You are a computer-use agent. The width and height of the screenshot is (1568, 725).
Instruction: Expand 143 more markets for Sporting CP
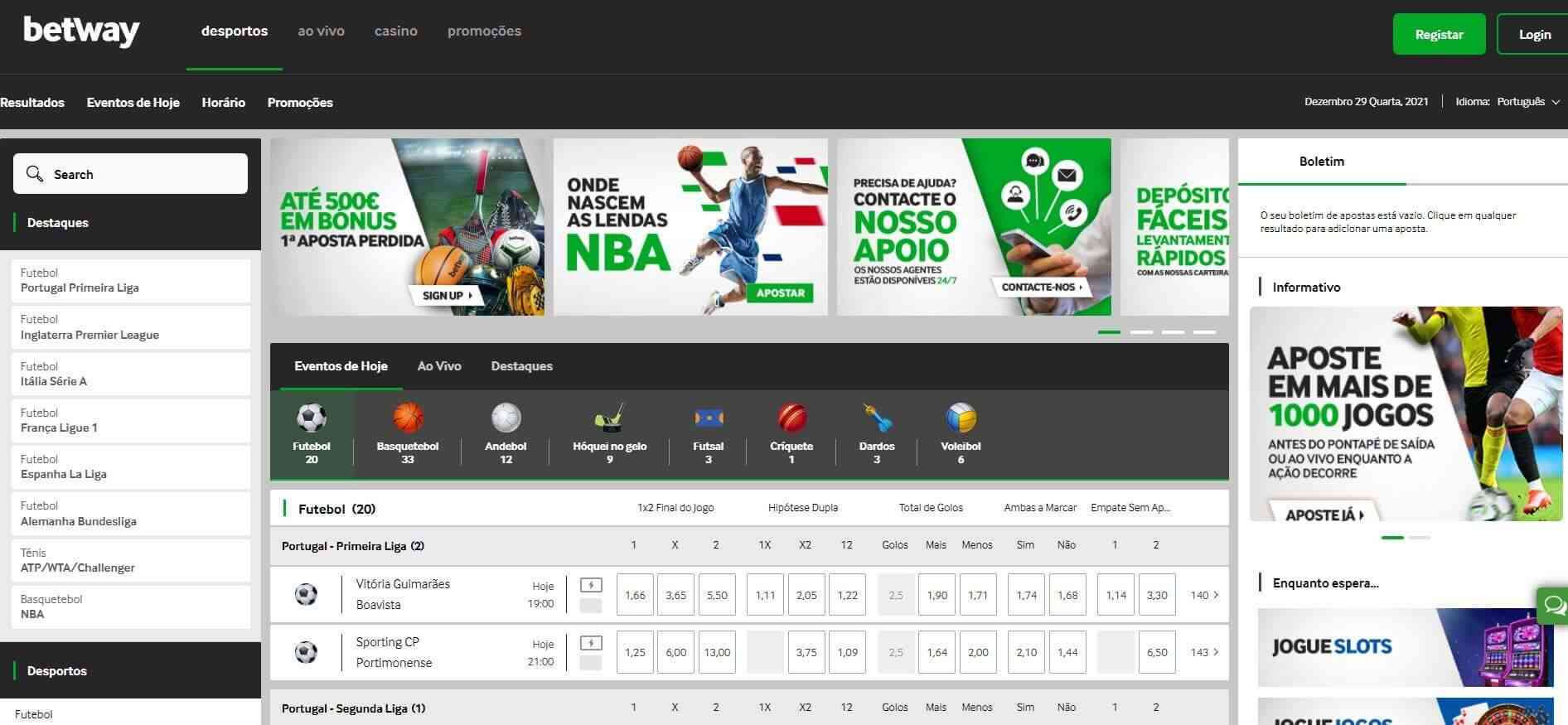[x=1204, y=652]
